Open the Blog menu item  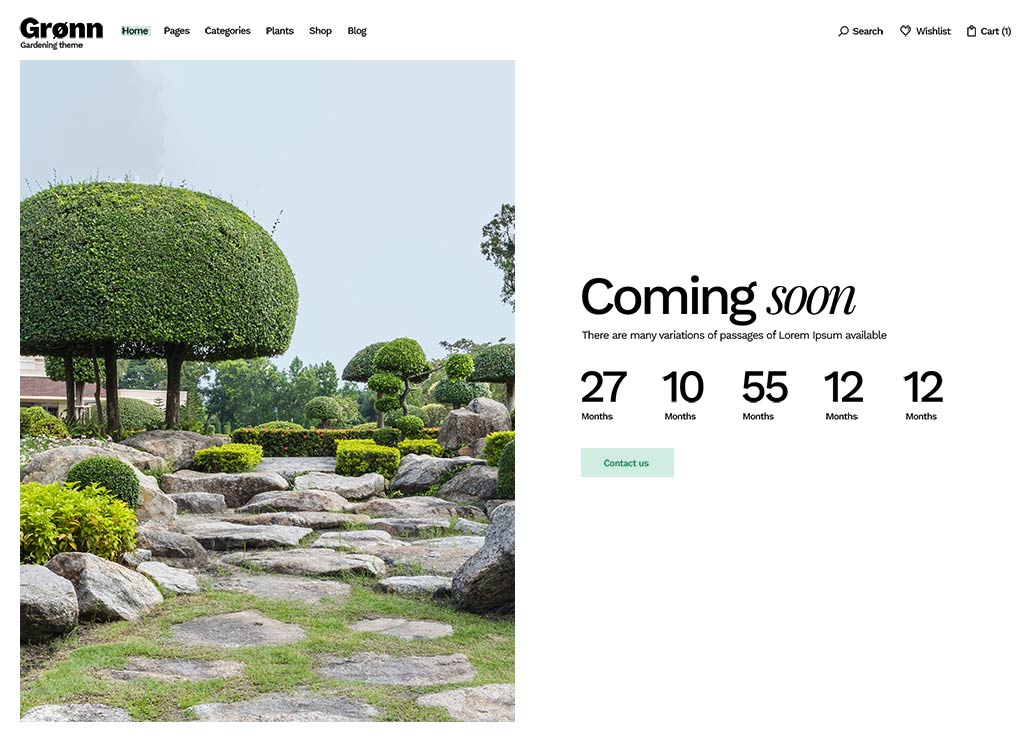tap(357, 31)
